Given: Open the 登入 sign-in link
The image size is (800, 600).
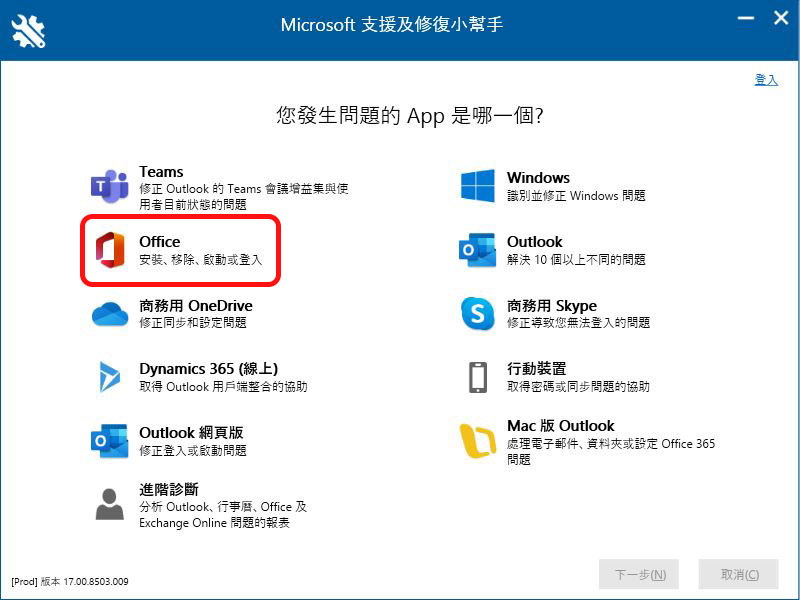Looking at the screenshot, I should [766, 80].
